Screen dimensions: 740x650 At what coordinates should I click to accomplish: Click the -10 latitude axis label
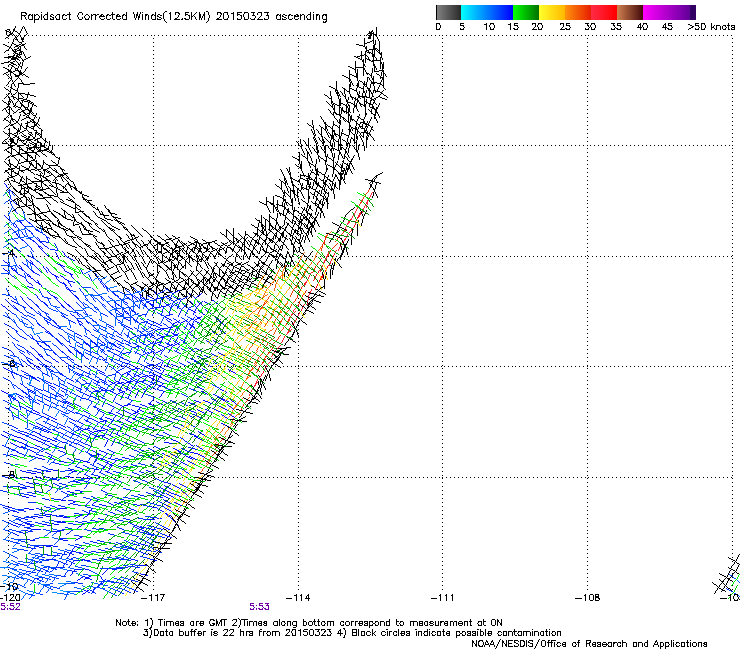tap(9, 587)
